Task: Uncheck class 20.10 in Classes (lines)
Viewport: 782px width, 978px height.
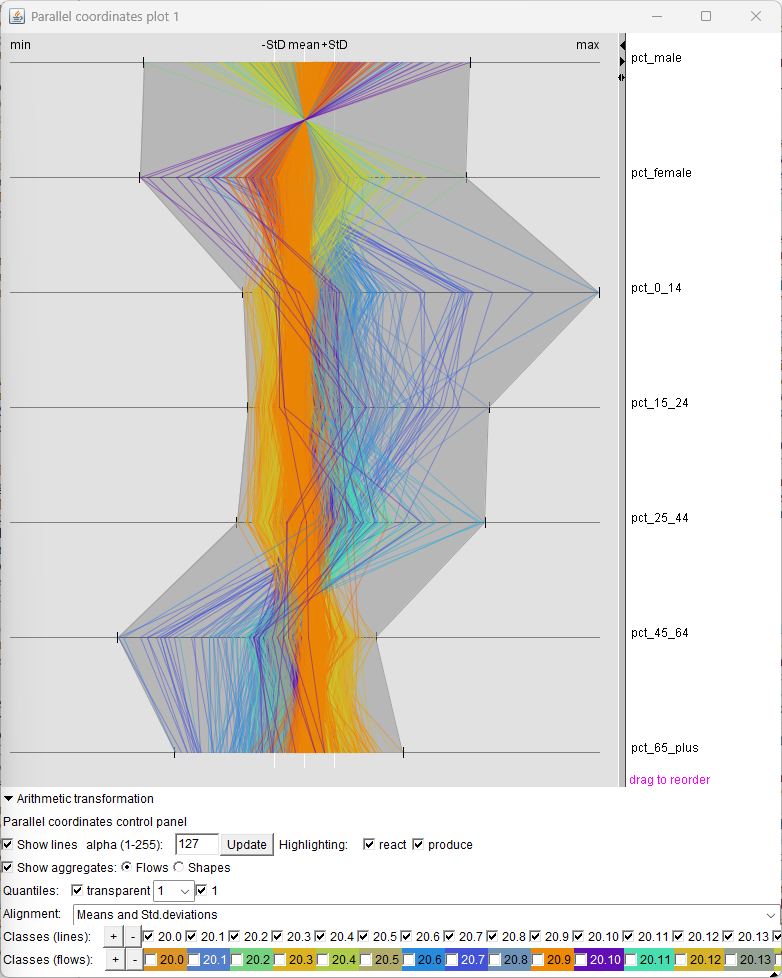Action: coord(579,936)
